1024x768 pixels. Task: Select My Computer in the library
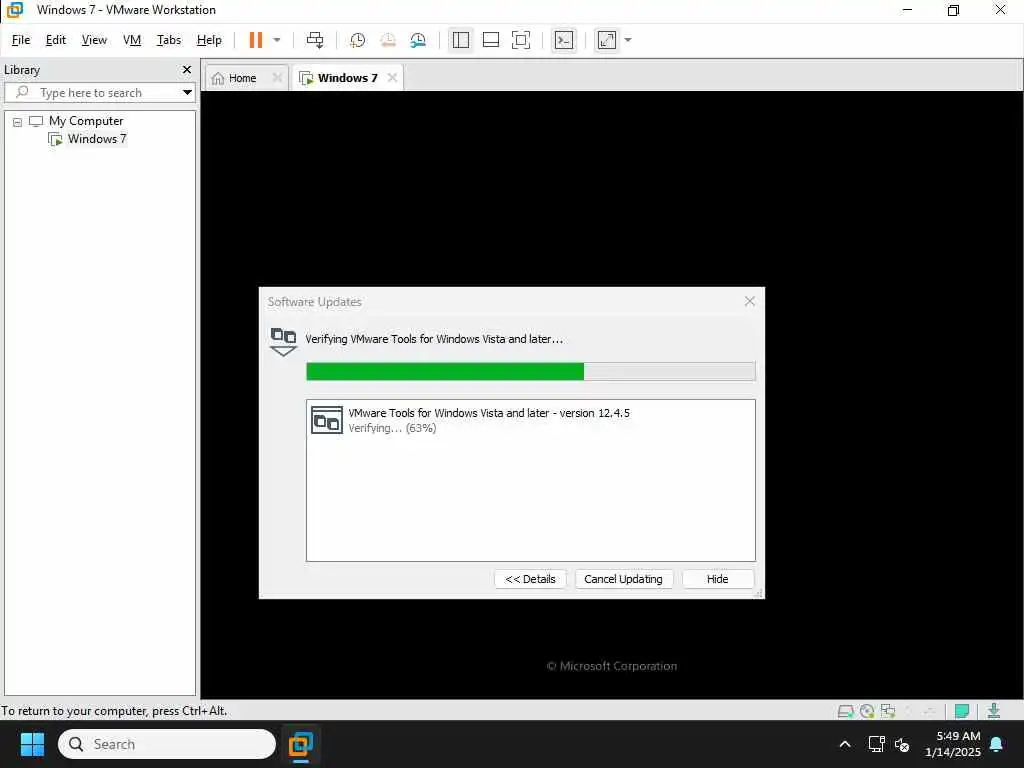pos(86,121)
